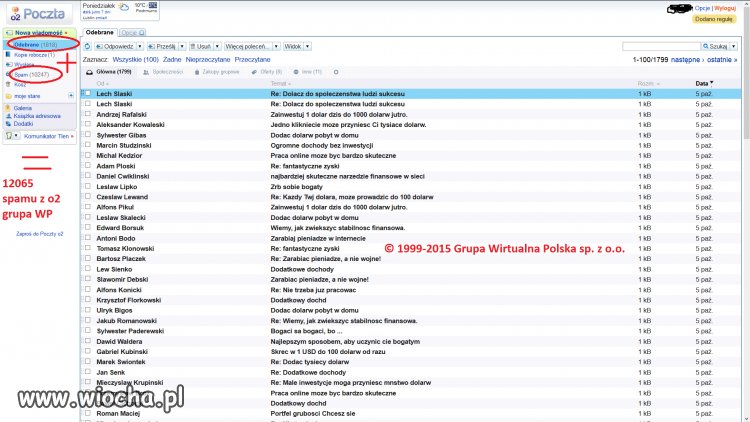Click the o2 Poczta logo
This screenshot has width=750, height=422.
point(38,14)
